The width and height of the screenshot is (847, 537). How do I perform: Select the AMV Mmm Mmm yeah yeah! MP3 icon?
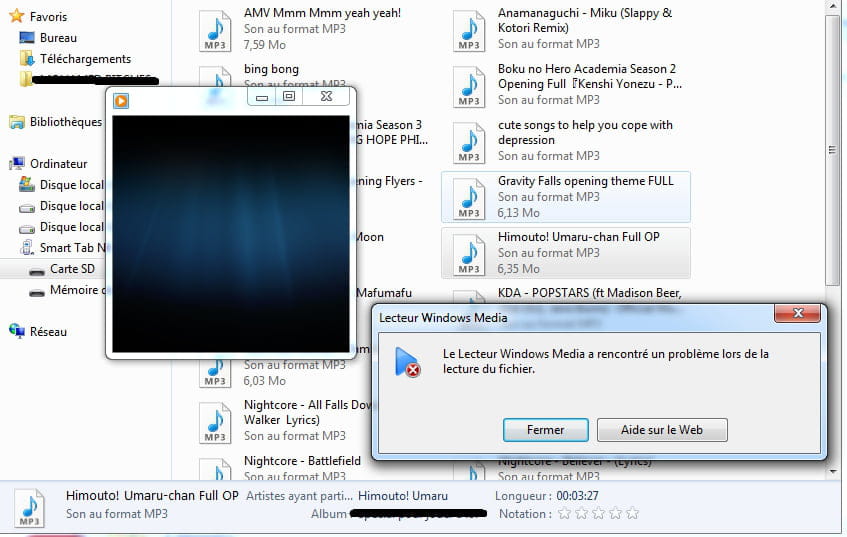click(215, 31)
